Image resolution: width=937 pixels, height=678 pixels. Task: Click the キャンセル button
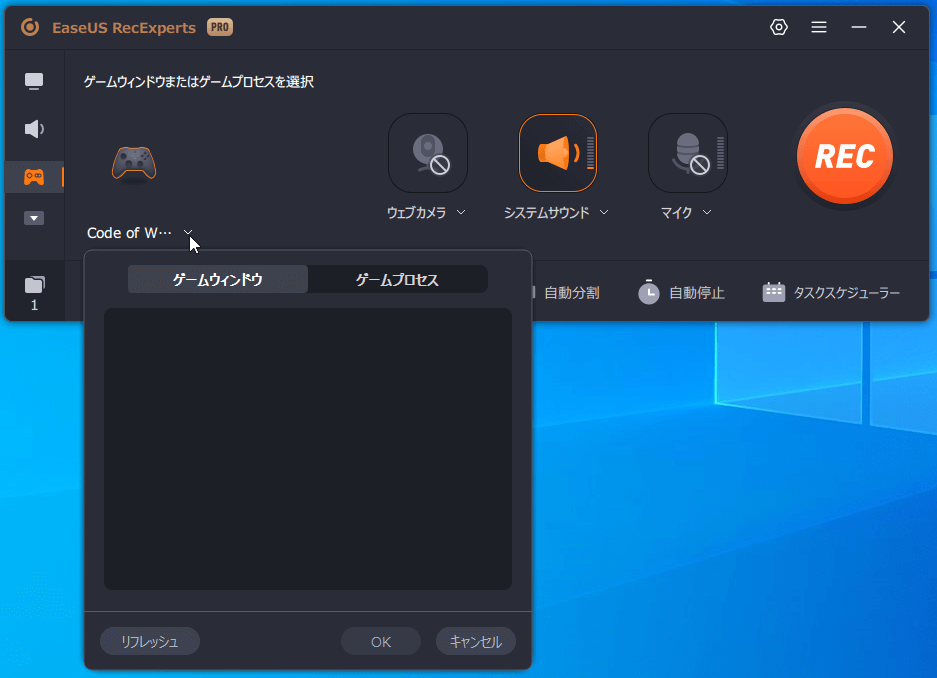(x=475, y=642)
